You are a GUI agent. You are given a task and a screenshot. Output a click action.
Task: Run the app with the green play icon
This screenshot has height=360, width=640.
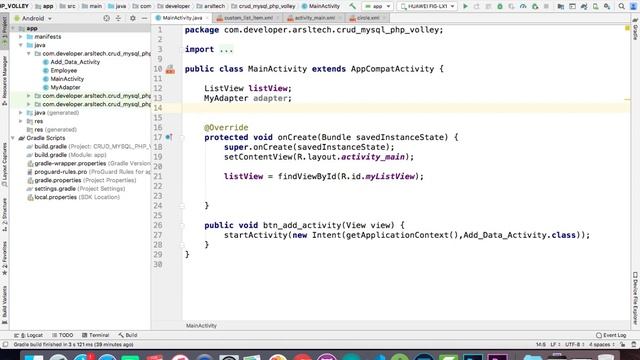(x=465, y=6)
